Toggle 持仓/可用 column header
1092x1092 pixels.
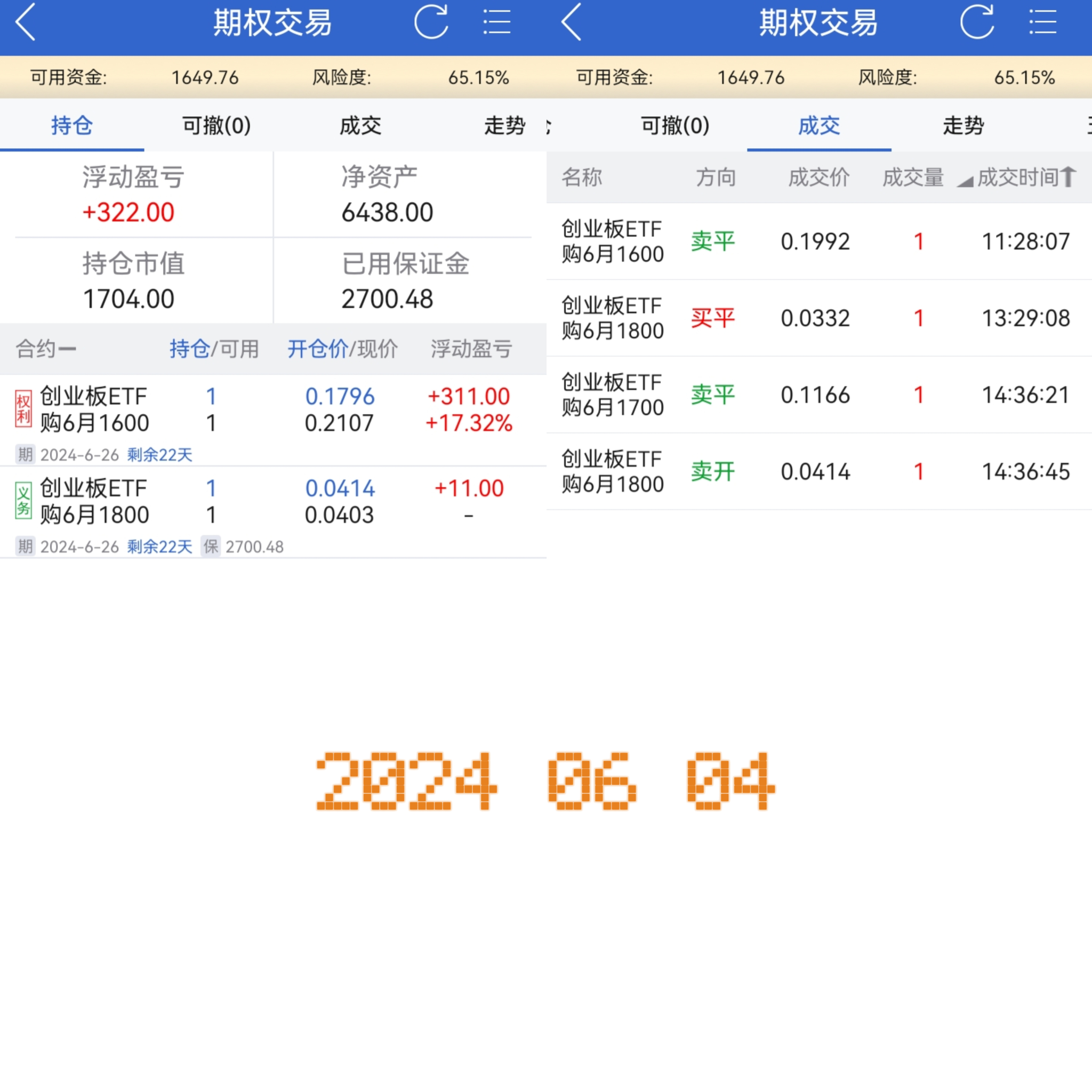point(214,349)
